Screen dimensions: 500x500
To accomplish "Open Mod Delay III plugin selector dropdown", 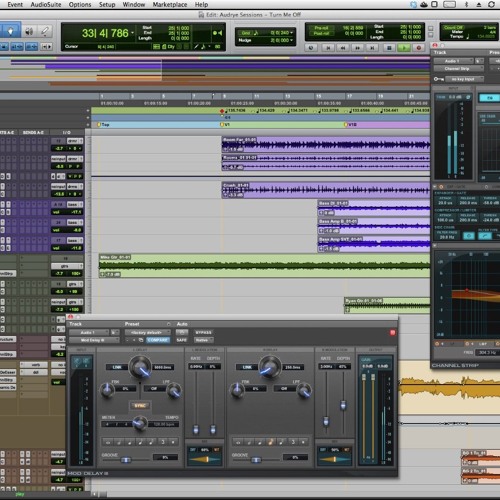I will pos(94,340).
